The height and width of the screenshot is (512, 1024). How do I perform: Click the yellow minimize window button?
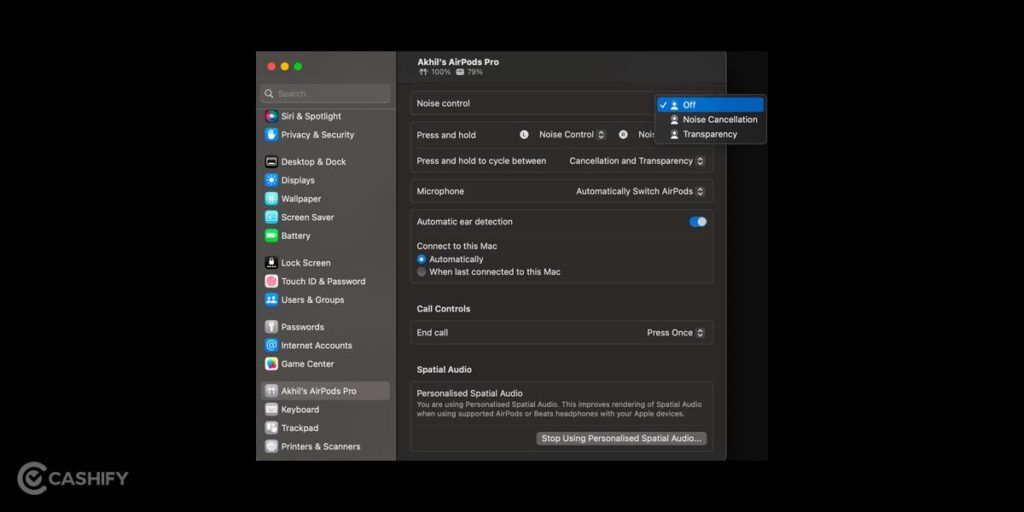[x=285, y=67]
